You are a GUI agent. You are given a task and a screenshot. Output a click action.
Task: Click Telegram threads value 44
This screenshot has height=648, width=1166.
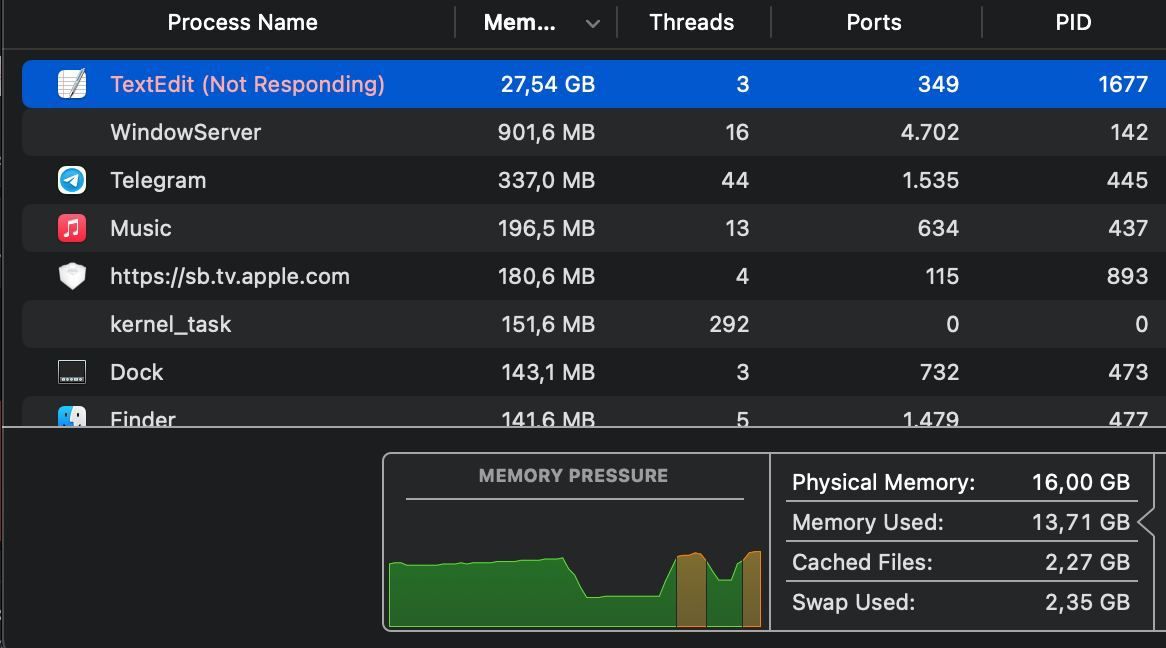[735, 180]
